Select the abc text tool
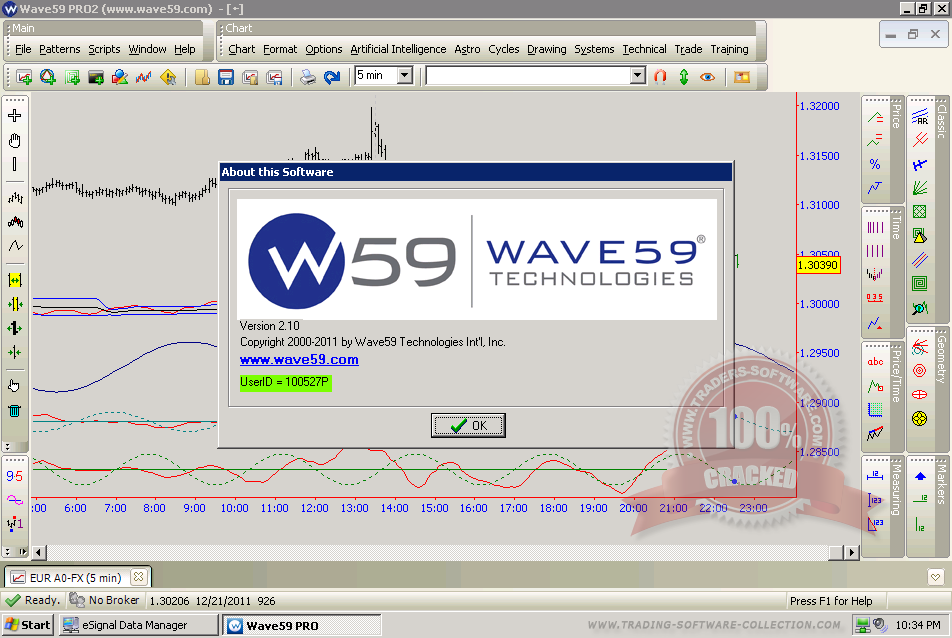Image resolution: width=952 pixels, height=638 pixels. [x=875, y=362]
